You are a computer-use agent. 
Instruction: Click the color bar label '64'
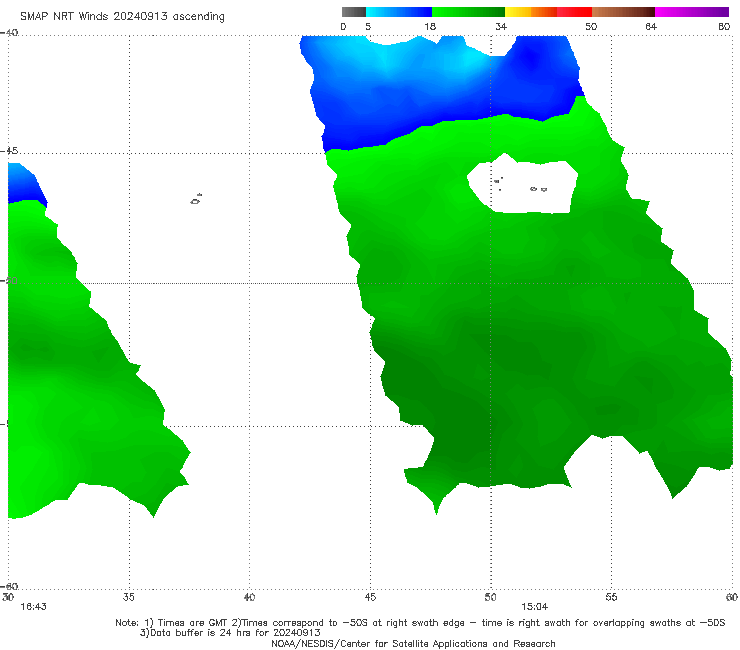(651, 26)
